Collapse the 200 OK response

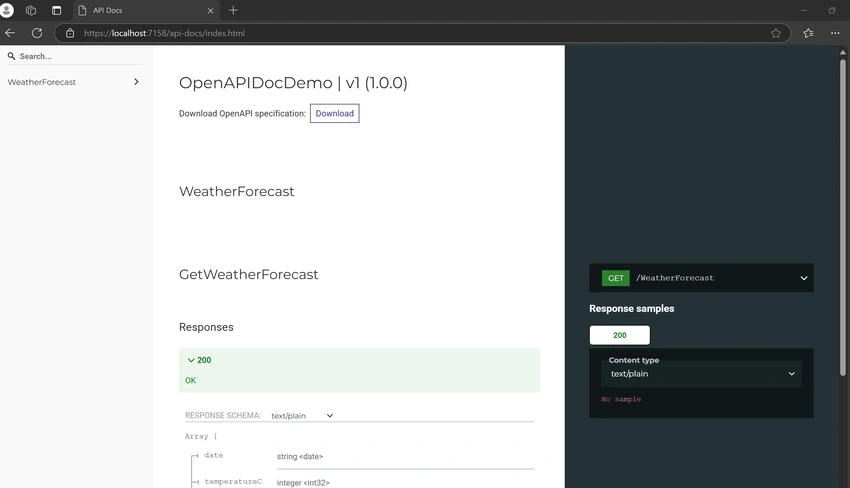click(359, 370)
